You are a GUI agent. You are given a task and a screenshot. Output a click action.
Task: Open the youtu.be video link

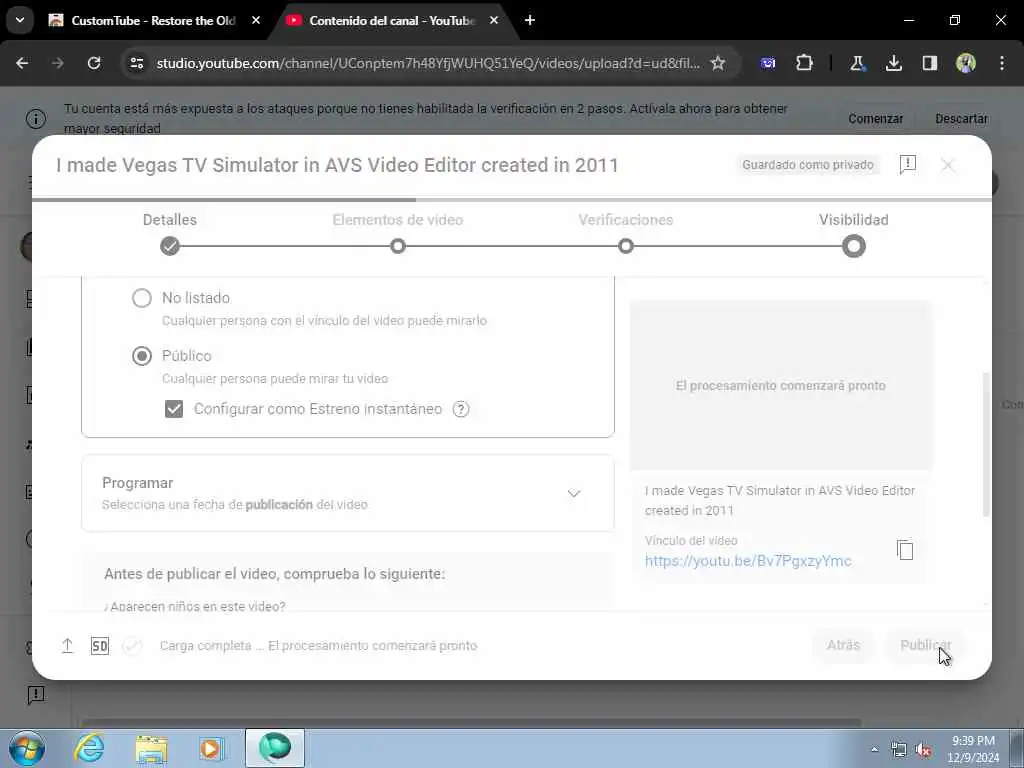pos(748,561)
